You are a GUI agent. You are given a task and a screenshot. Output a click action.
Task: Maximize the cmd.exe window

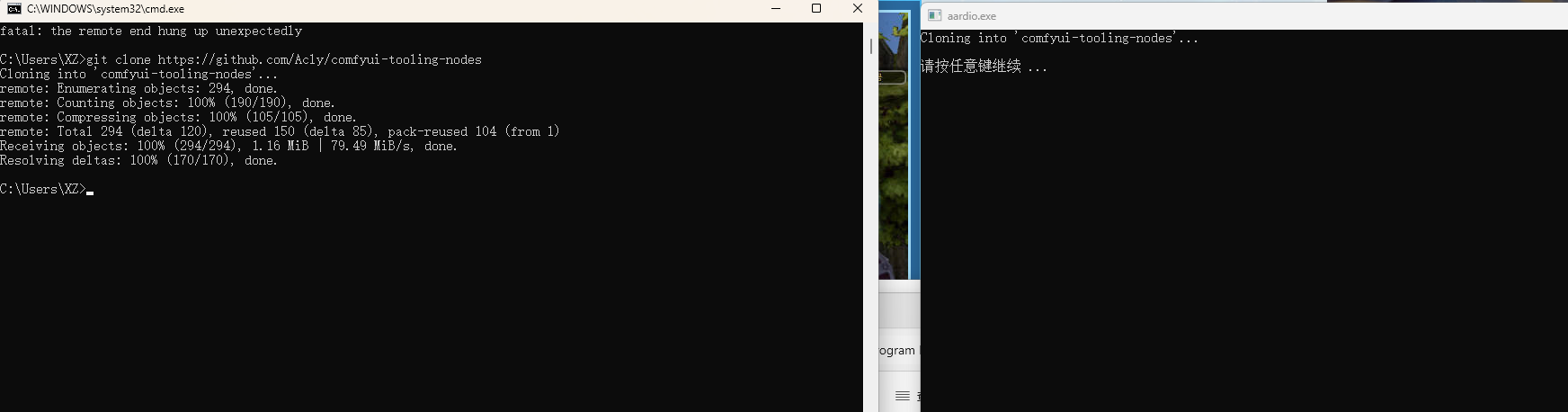click(x=816, y=9)
